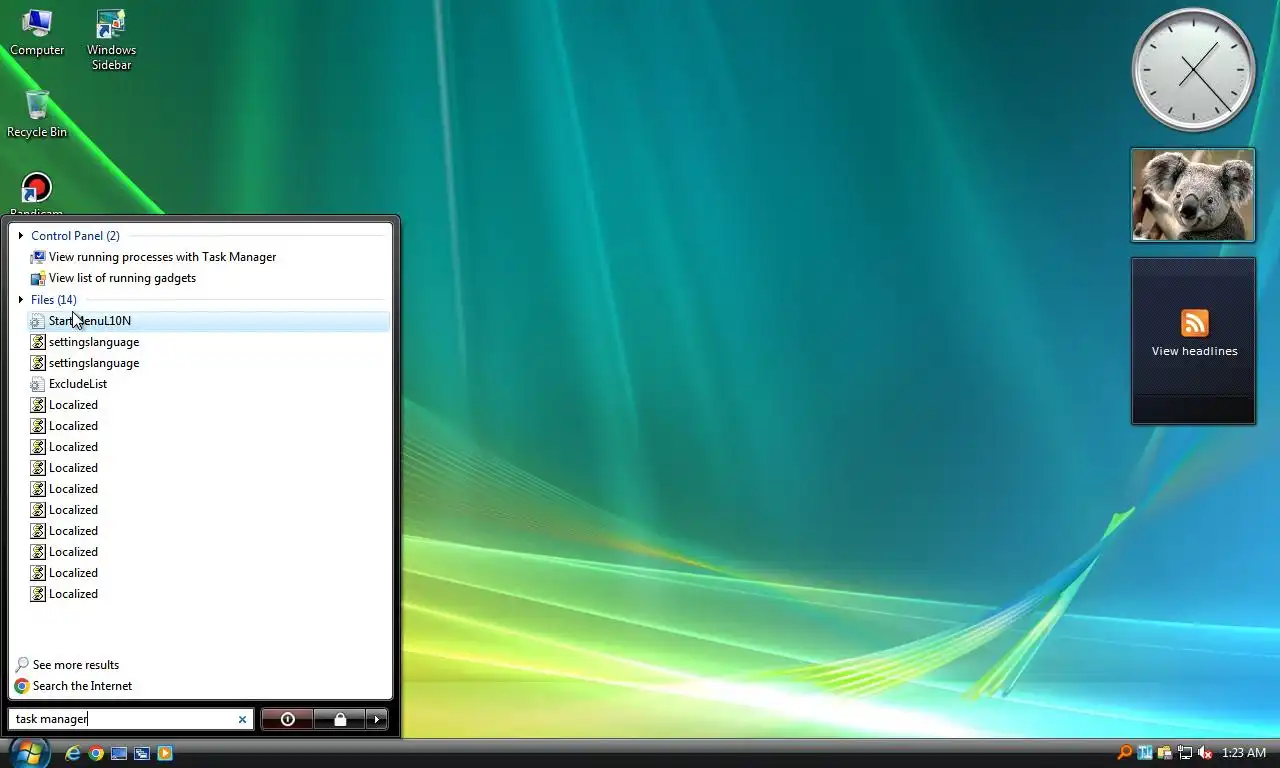Viewport: 1280px width, 768px height.
Task: Click the magnifier icon beside See more results
Action: pyautogui.click(x=22, y=665)
